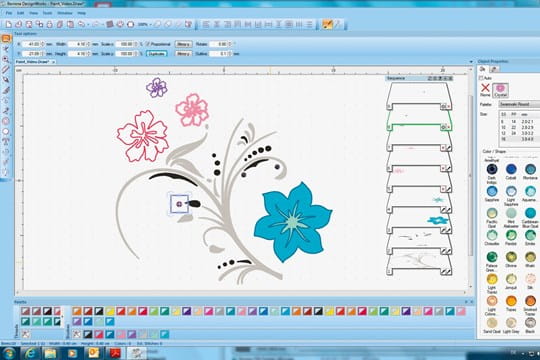Expand the Undo history dropdown arrow
This screenshot has width=540, height=360.
click(88, 24)
